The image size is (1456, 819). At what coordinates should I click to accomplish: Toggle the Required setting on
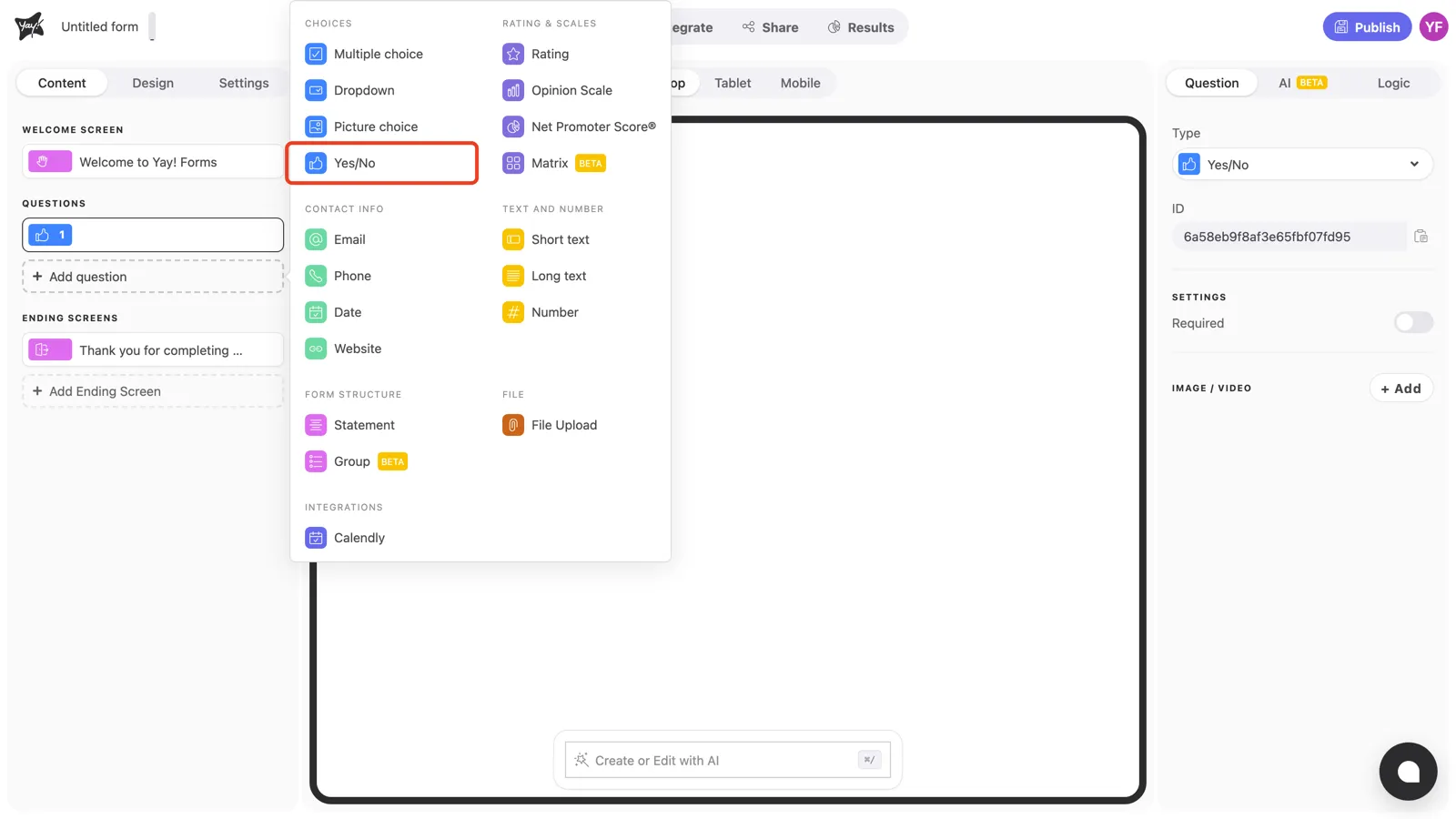pos(1413,322)
